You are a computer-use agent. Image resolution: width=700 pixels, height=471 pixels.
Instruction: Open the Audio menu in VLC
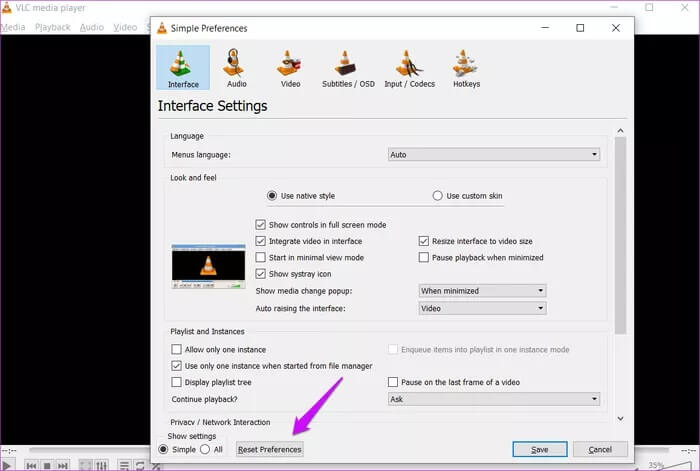[92, 27]
